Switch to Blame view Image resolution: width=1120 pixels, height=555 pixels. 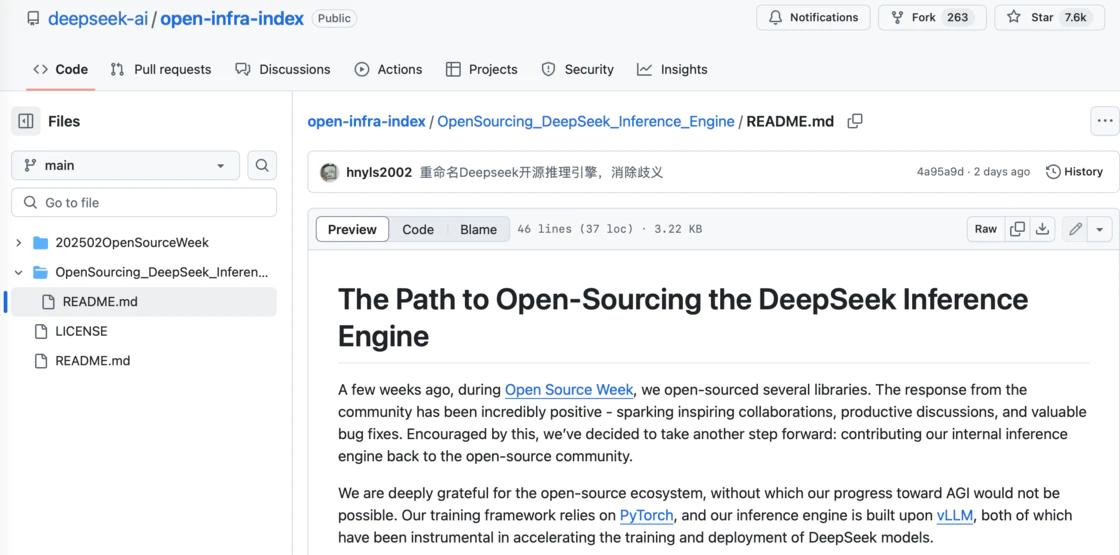478,229
